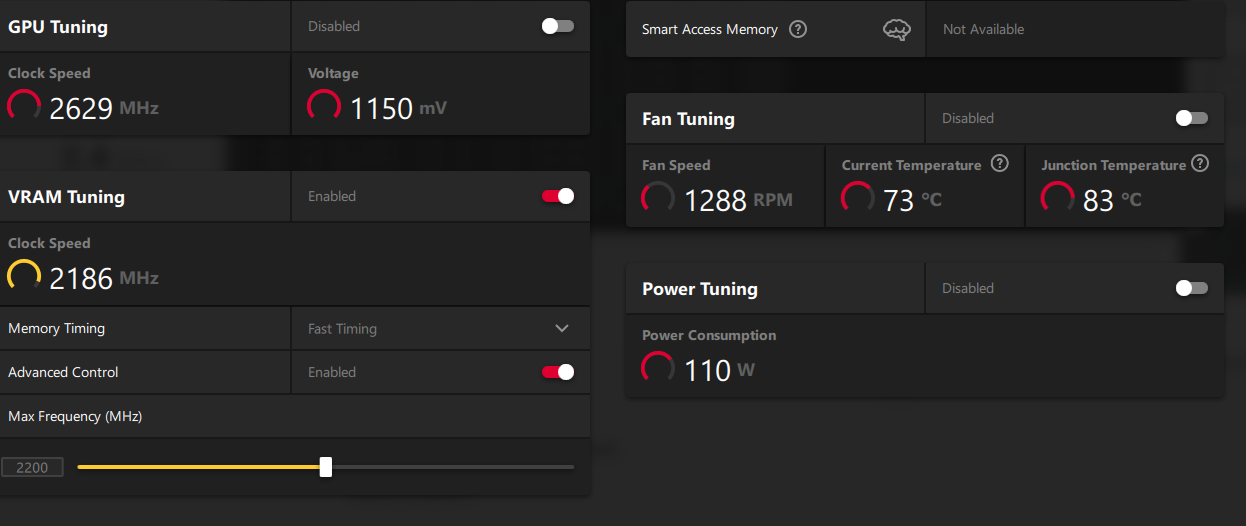Click the yellow VRAM Clock Speed gauge
Image resolution: width=1246 pixels, height=526 pixels.
[x=24, y=277]
